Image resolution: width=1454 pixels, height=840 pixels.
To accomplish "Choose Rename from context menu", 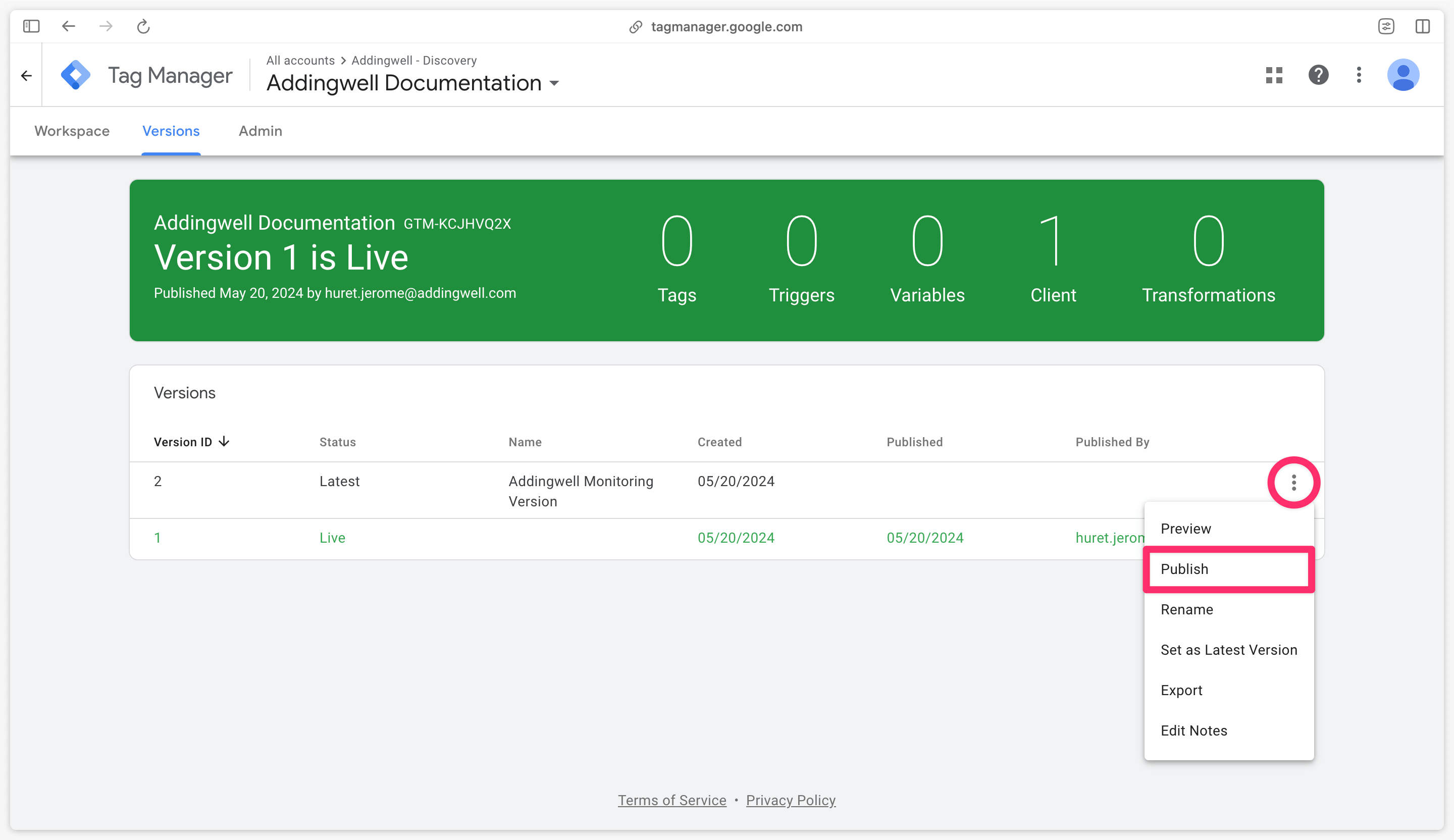I will pos(1229,609).
